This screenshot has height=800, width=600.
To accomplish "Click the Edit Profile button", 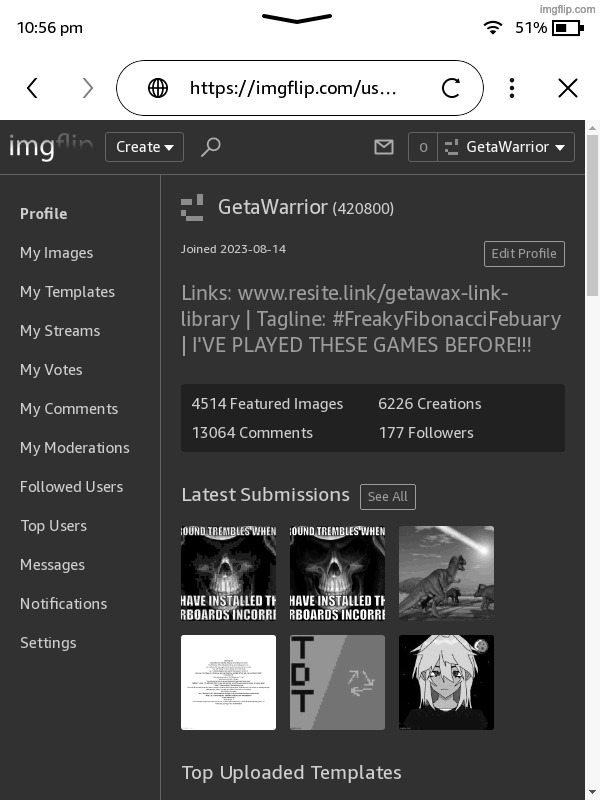I will pyautogui.click(x=524, y=254).
